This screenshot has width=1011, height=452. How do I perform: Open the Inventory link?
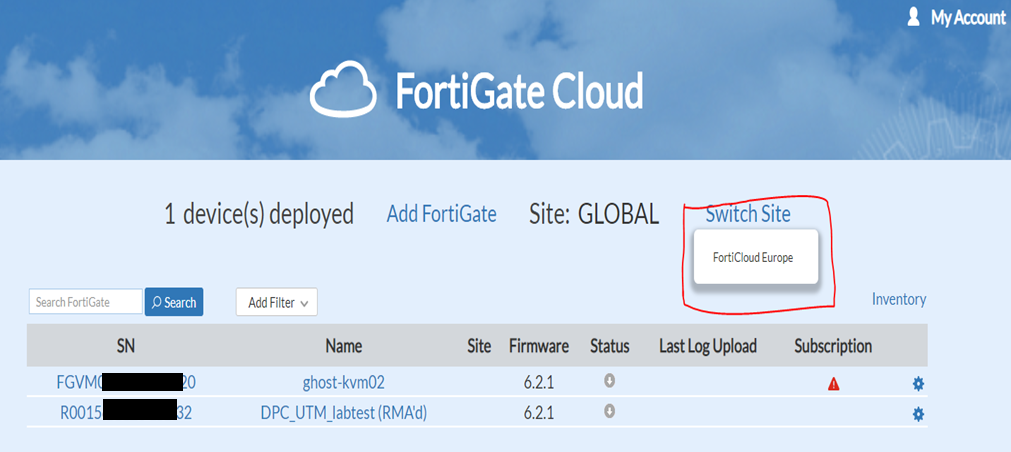pyautogui.click(x=898, y=299)
